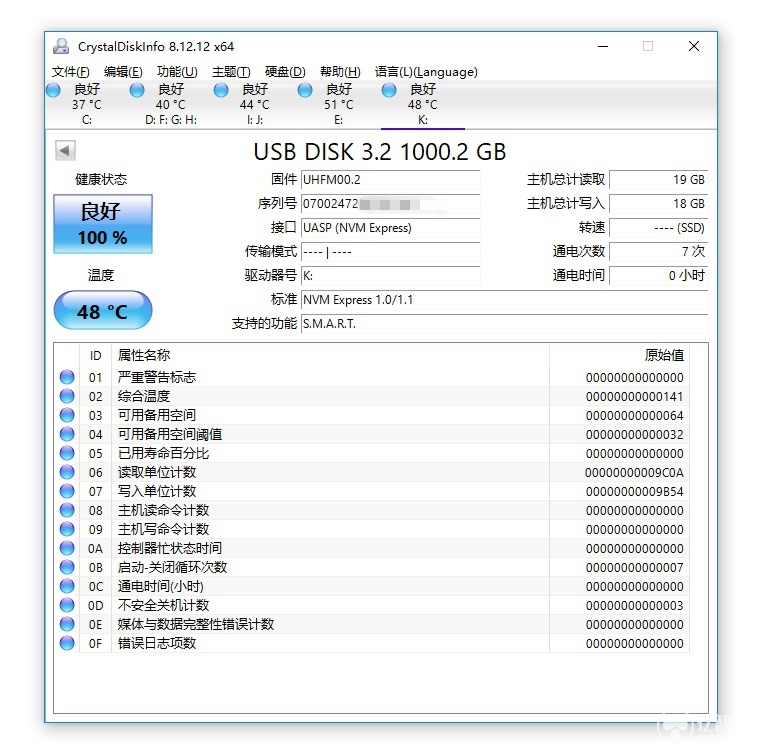The width and height of the screenshot is (784, 755).
Task: Select disk tab showing 44 °C
Action: tap(254, 105)
